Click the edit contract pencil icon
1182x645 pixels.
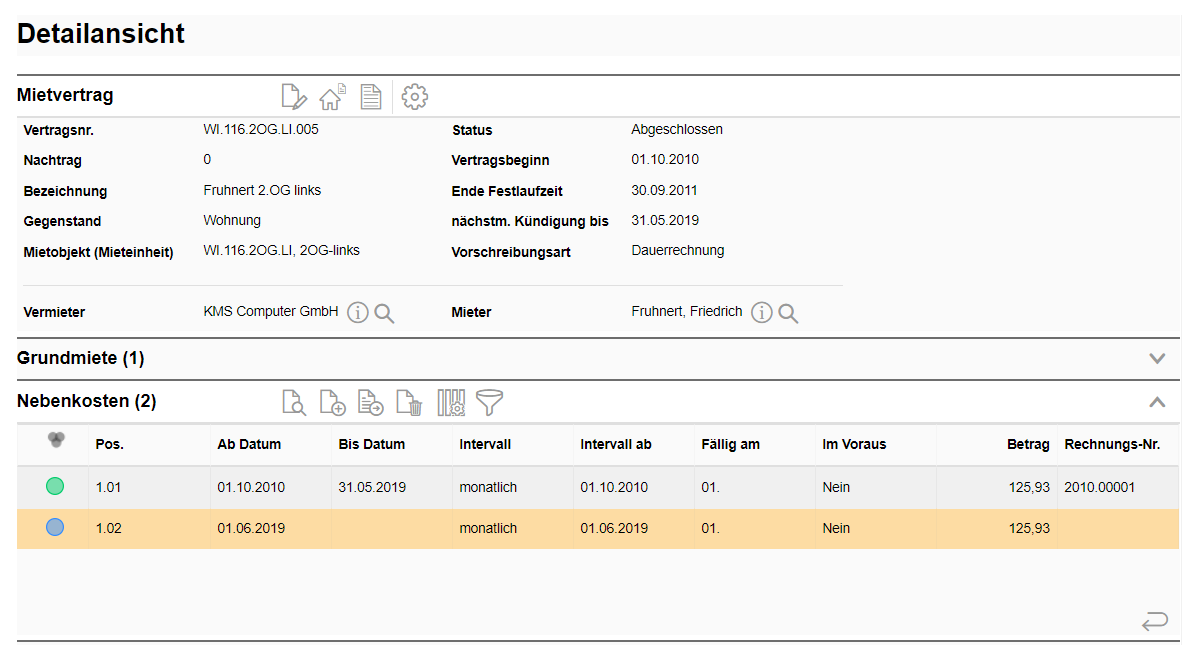pos(294,97)
